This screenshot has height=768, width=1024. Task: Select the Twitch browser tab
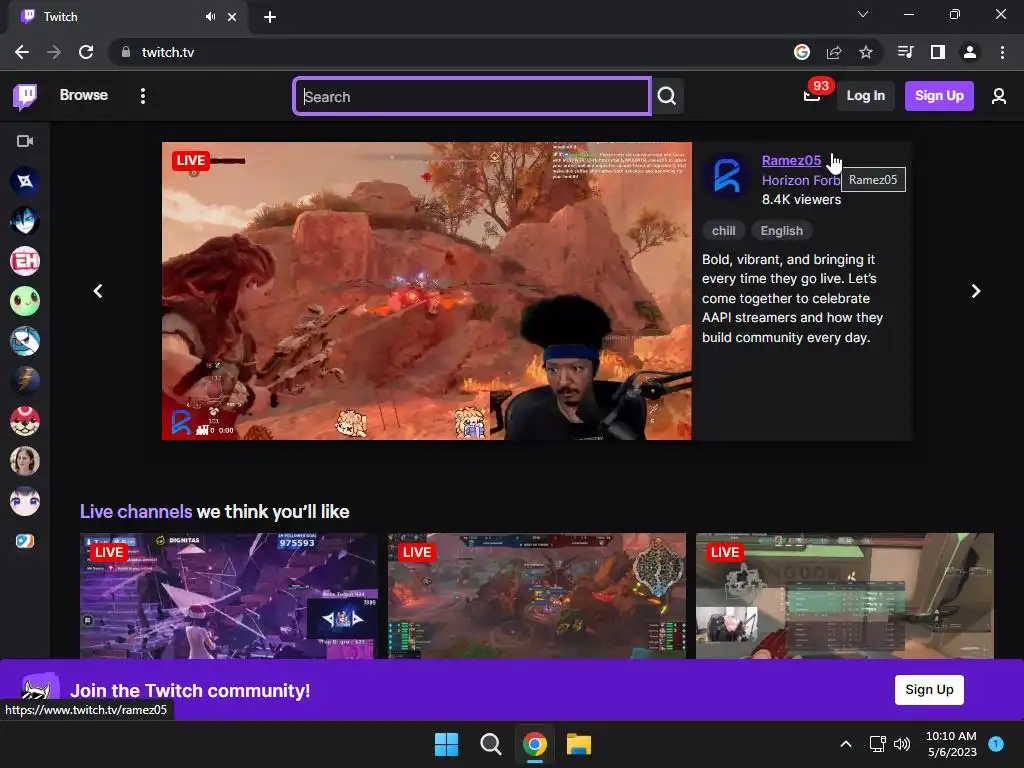coord(127,17)
